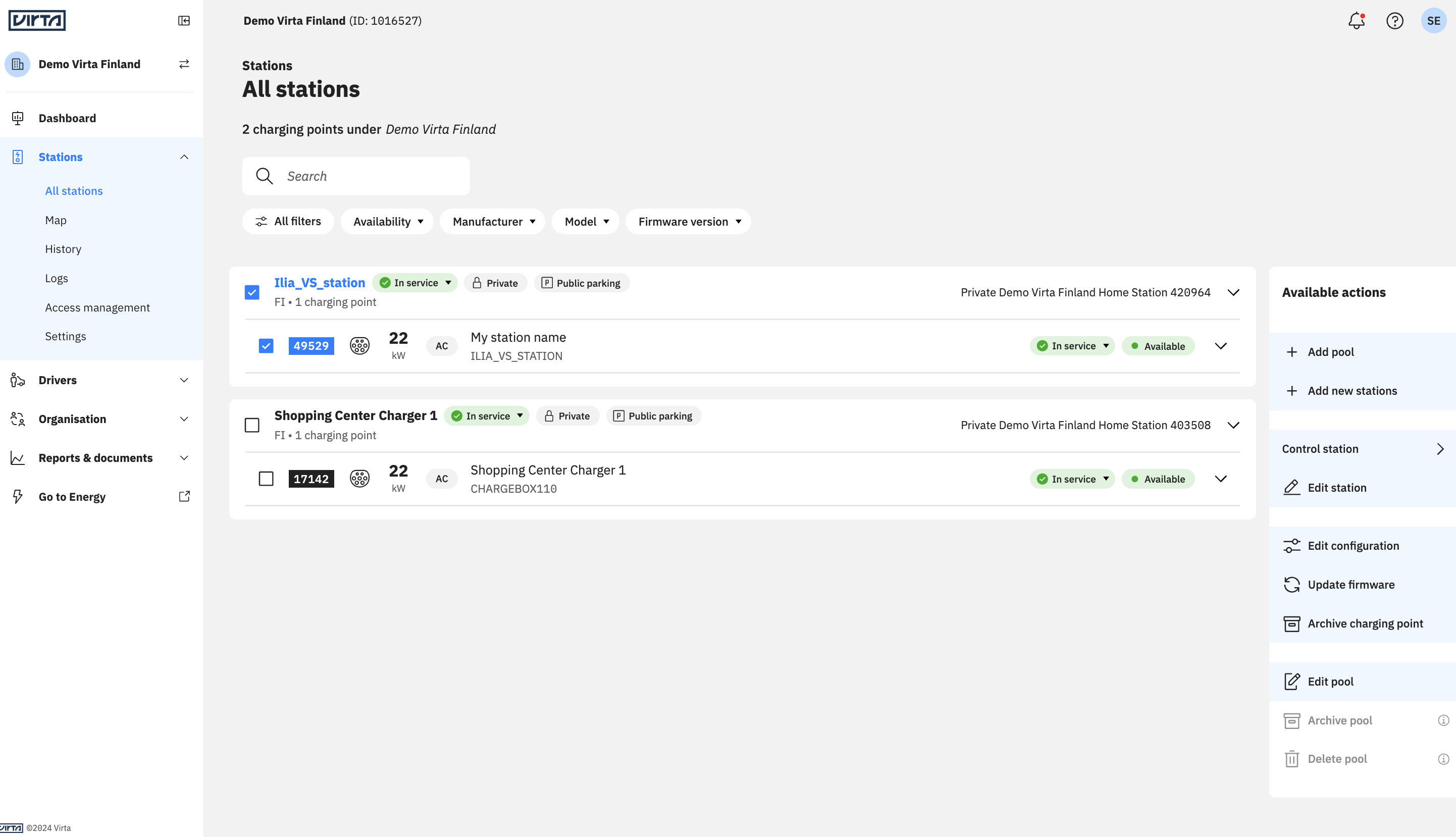The height and width of the screenshot is (837, 1456).
Task: Click the 49529 charging point ID badge
Action: (x=311, y=345)
